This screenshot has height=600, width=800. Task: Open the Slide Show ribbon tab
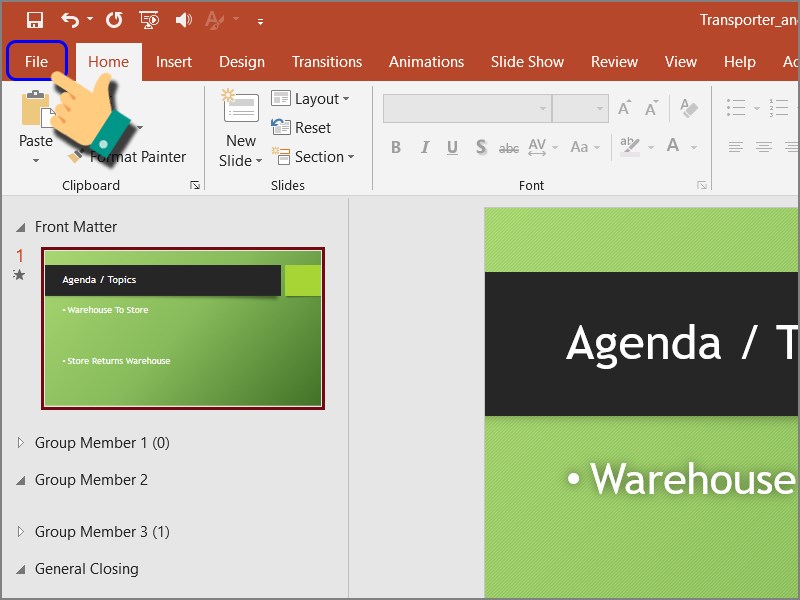tap(527, 61)
